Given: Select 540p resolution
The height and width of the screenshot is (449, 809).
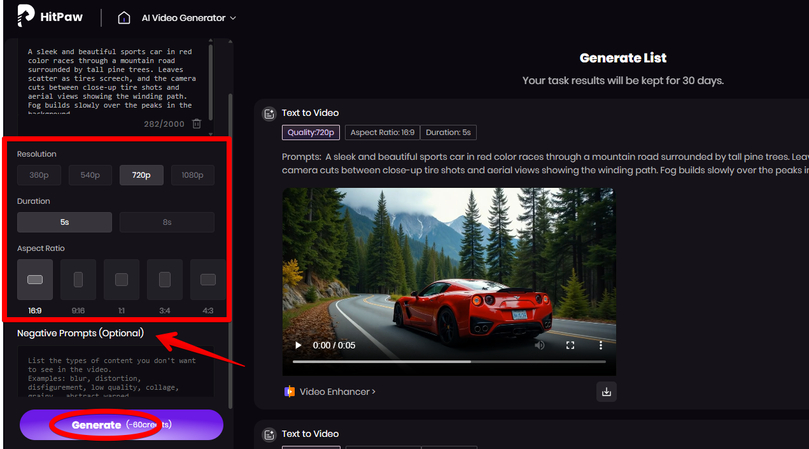Looking at the screenshot, I should [90, 175].
